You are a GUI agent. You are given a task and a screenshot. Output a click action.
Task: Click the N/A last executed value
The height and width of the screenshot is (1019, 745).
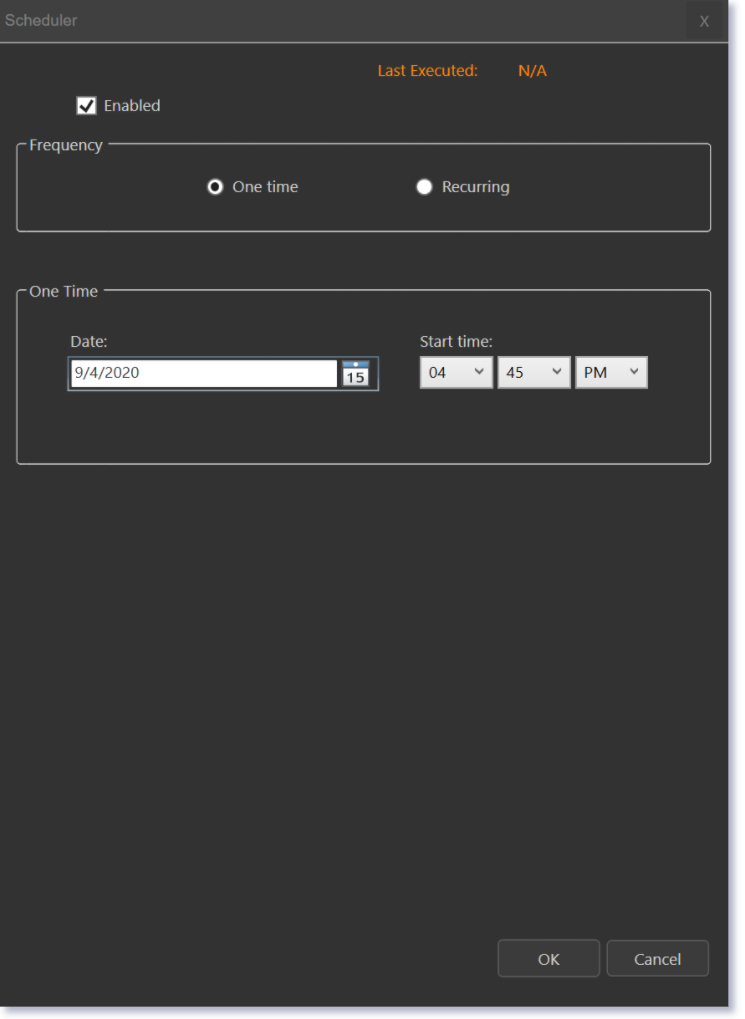tap(532, 71)
